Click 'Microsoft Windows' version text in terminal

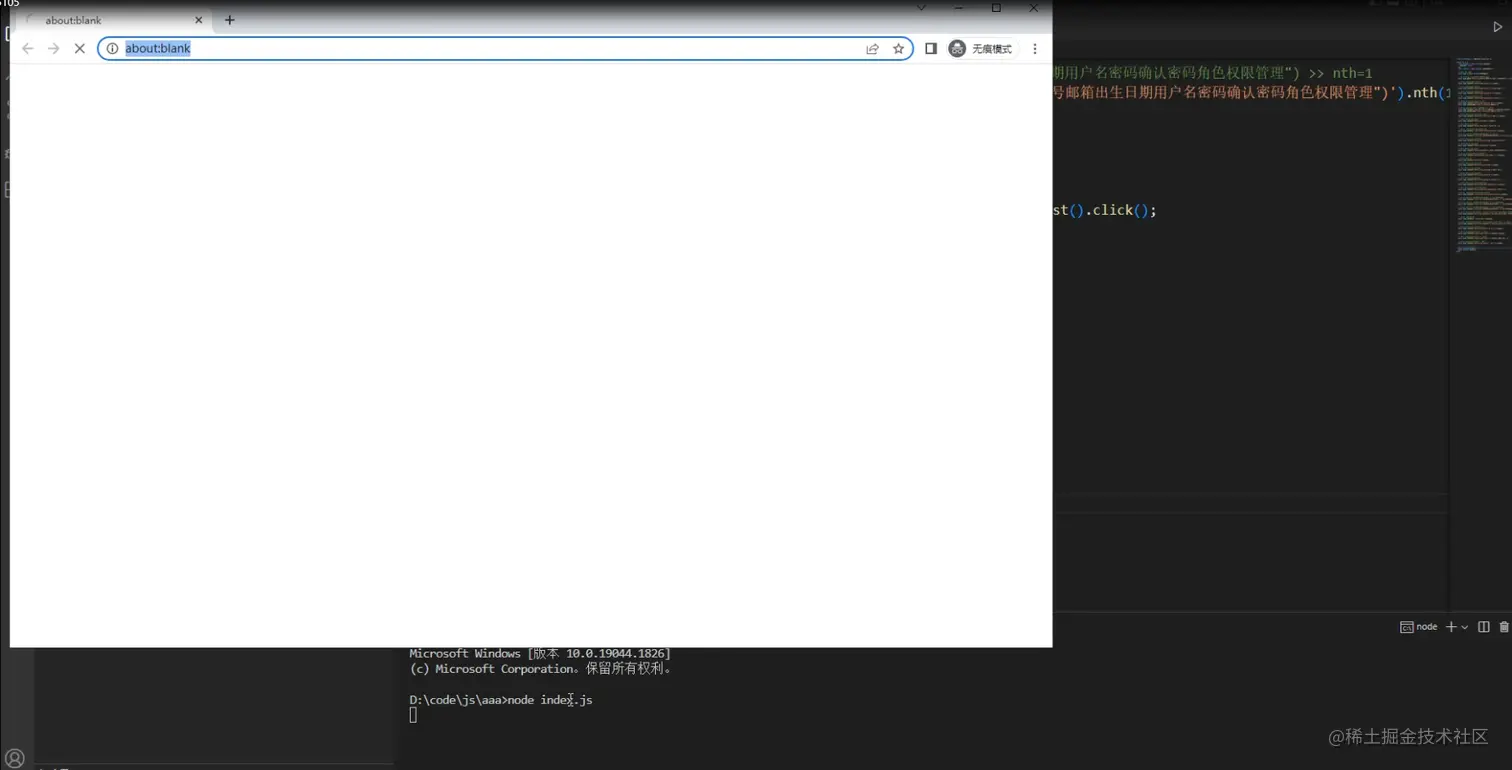[x=540, y=653]
